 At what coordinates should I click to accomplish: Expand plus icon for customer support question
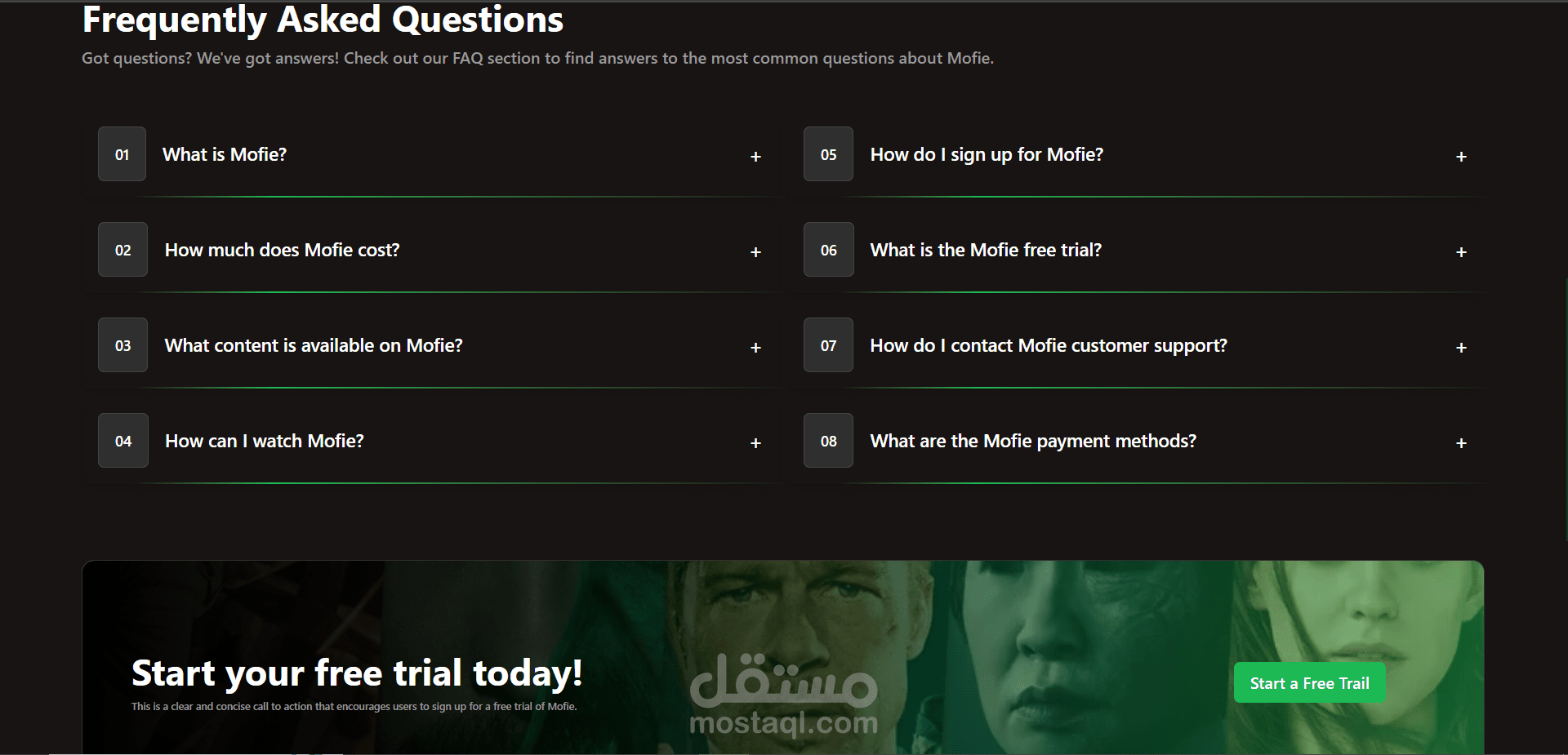(1461, 348)
